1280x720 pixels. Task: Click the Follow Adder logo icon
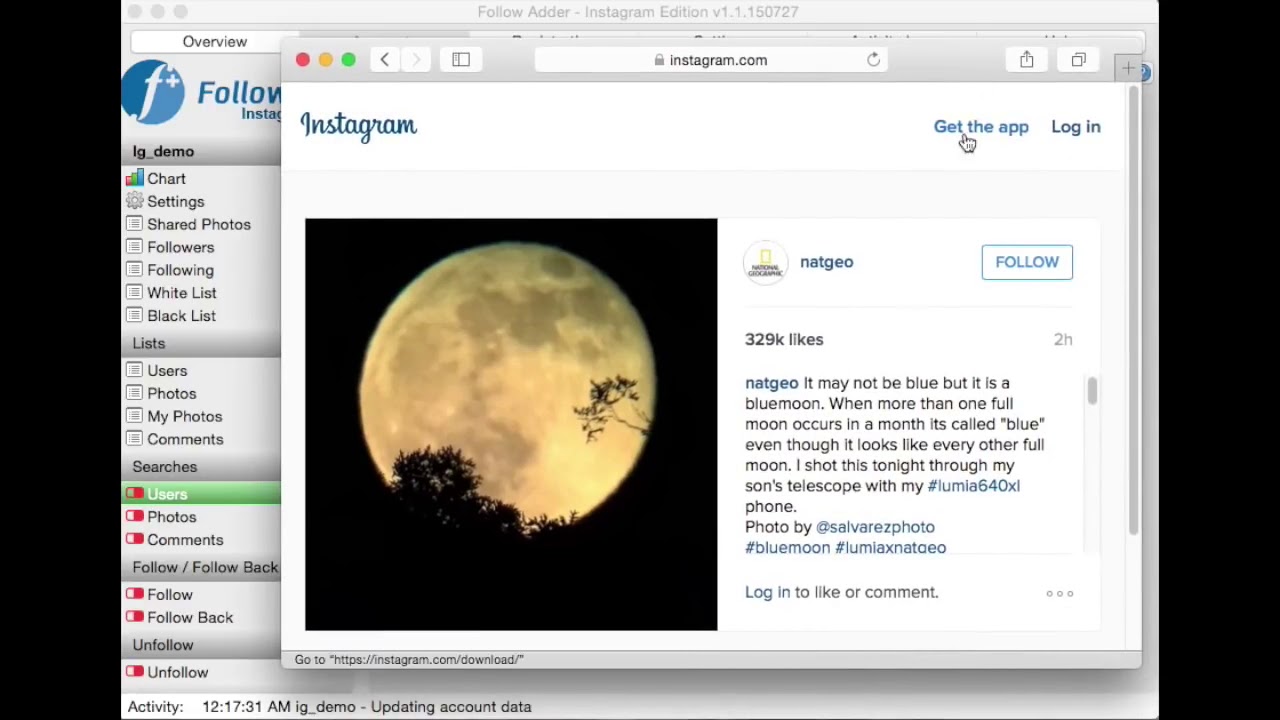tap(153, 92)
